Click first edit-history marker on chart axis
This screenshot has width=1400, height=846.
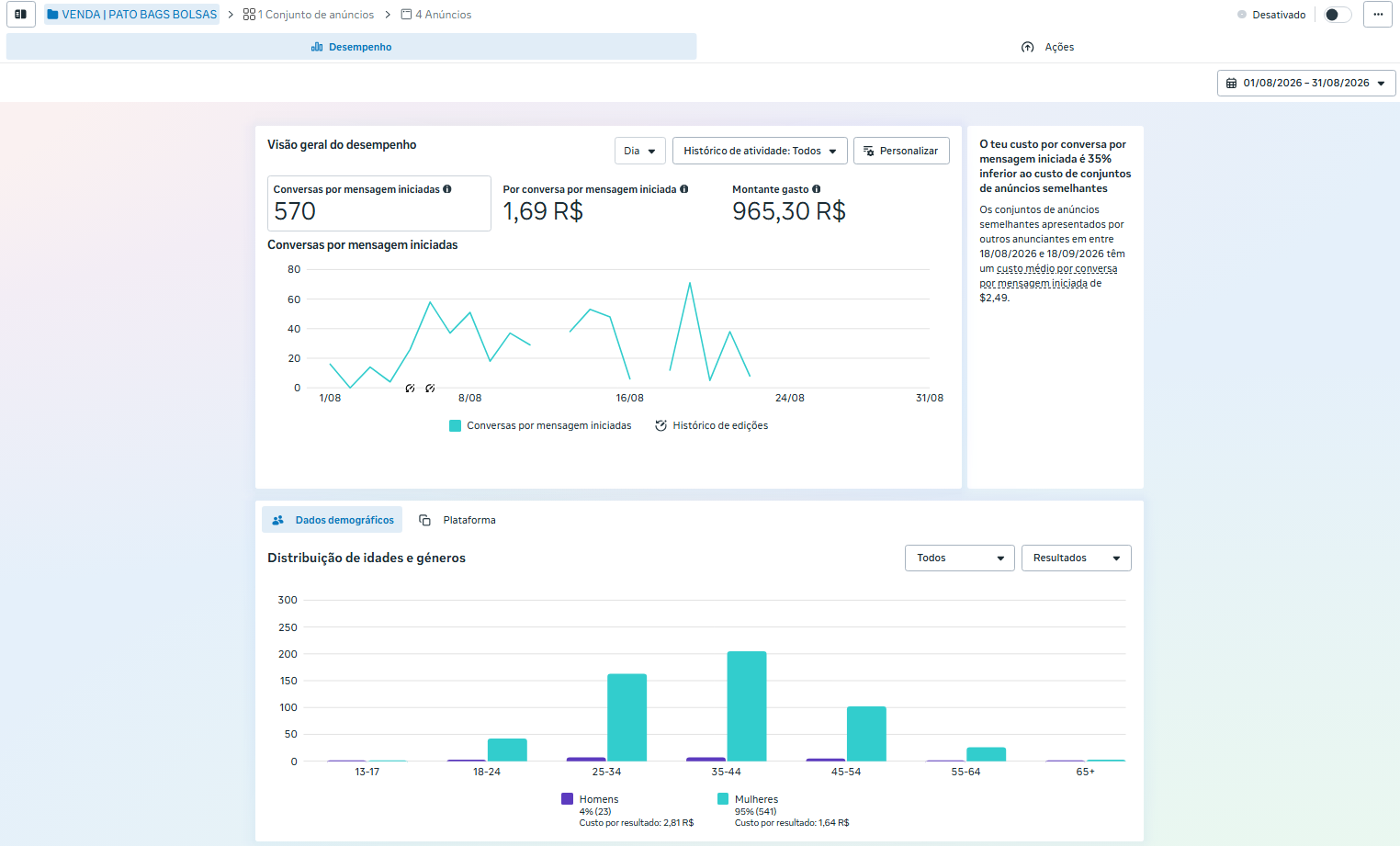pos(410,389)
